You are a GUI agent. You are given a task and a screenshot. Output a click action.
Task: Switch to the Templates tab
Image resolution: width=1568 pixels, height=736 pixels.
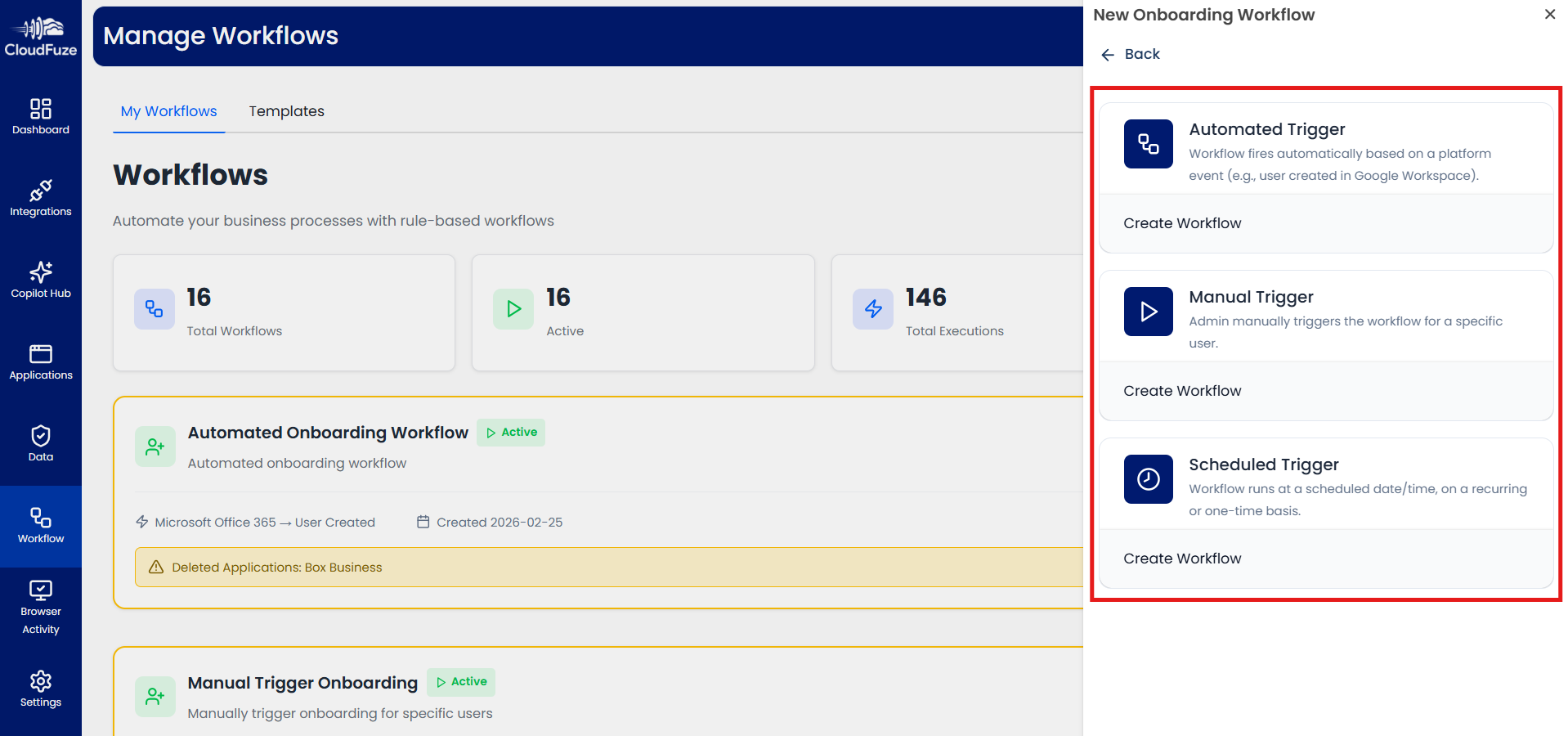286,111
